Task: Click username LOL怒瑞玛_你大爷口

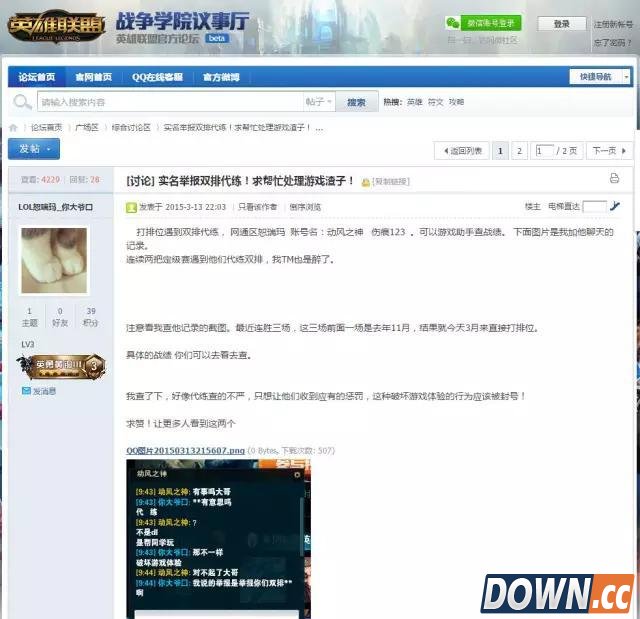Action: [x=55, y=207]
